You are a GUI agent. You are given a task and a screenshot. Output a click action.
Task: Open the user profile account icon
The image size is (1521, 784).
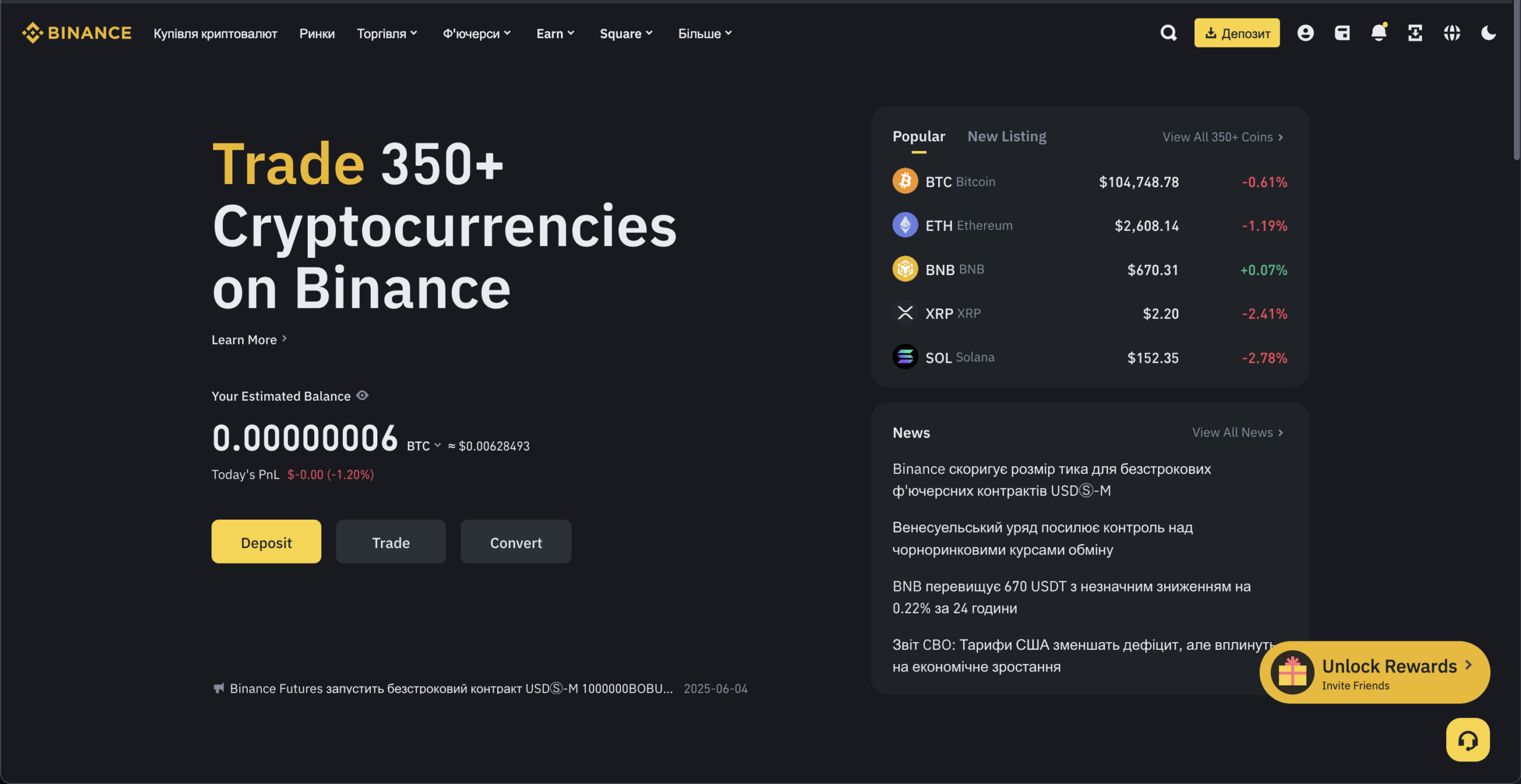tap(1305, 33)
